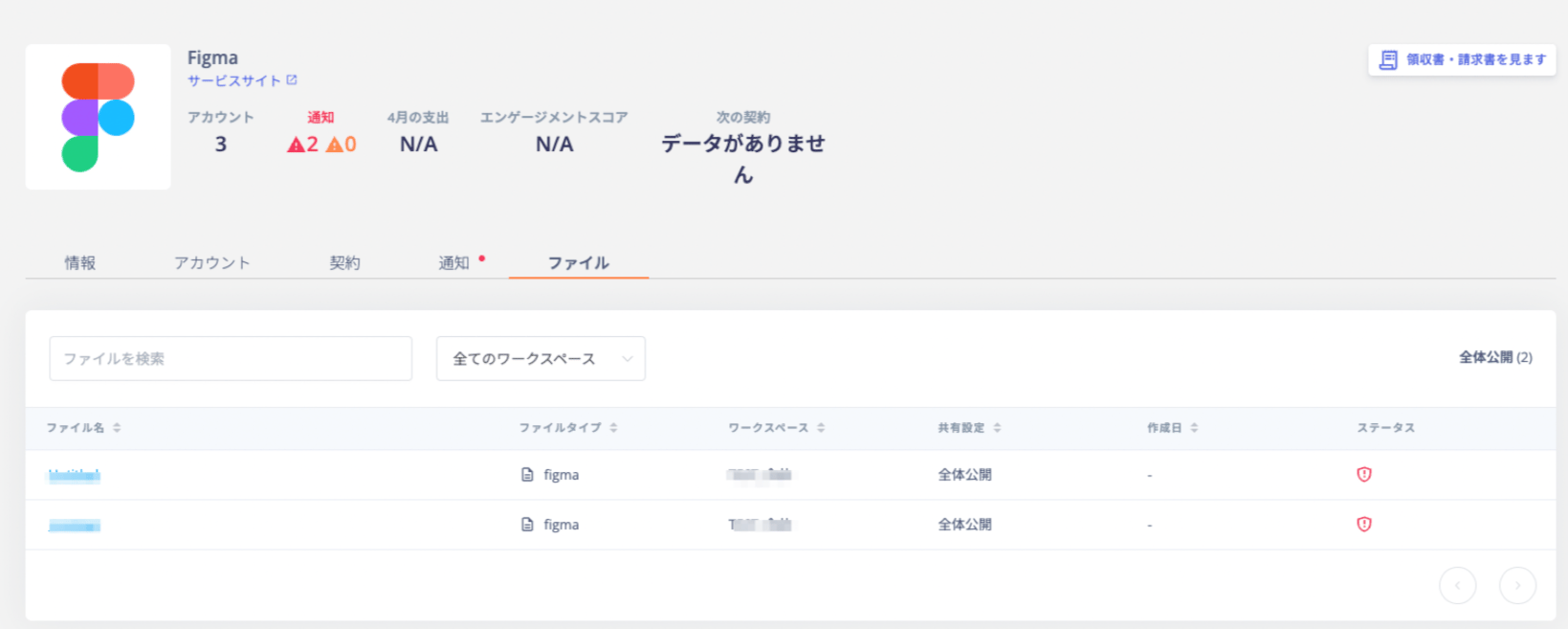Click the データがありません contract text
This screenshot has height=629, width=1568.
tap(743, 159)
